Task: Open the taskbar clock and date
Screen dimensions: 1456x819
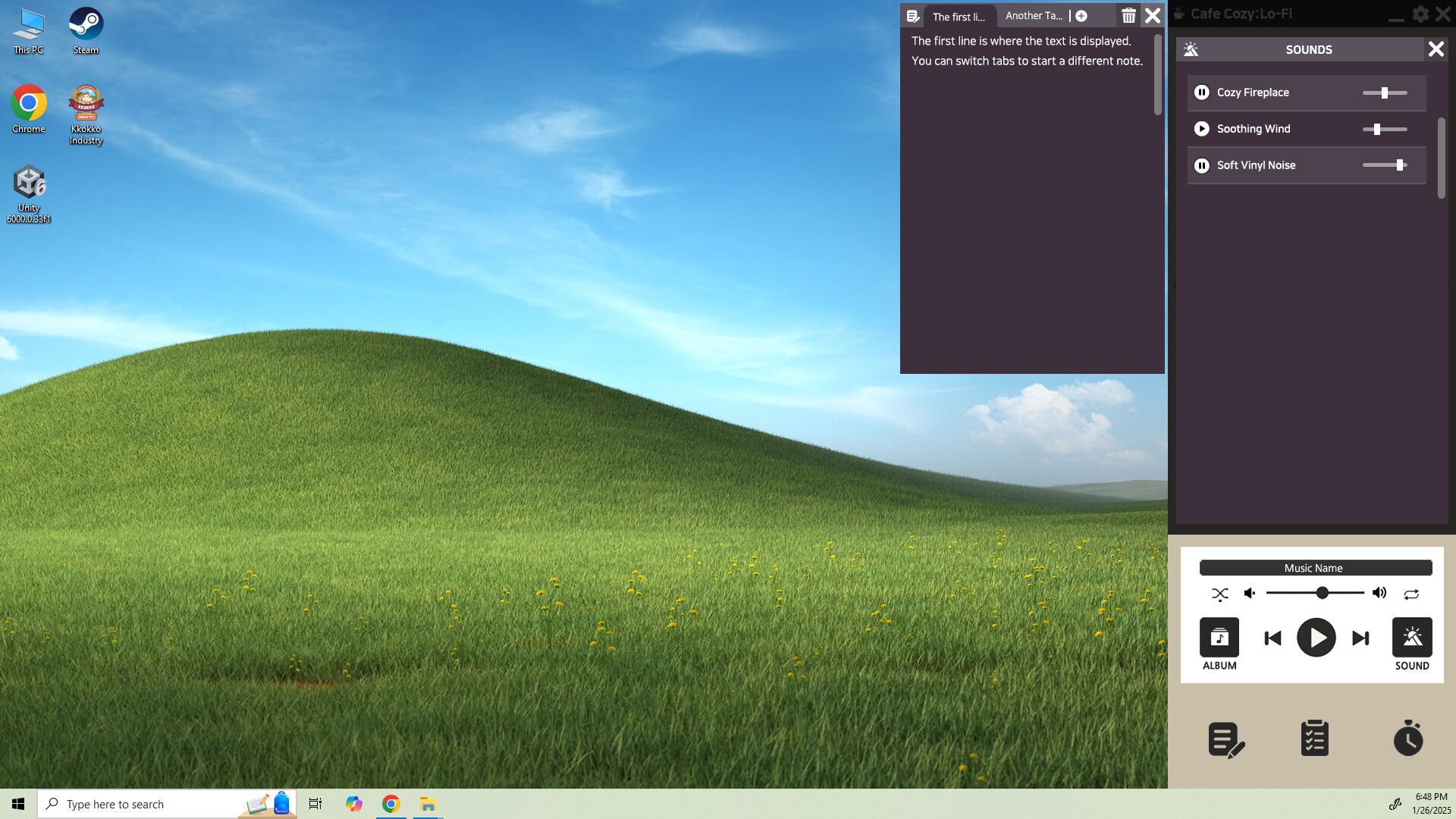Action: 1431,804
